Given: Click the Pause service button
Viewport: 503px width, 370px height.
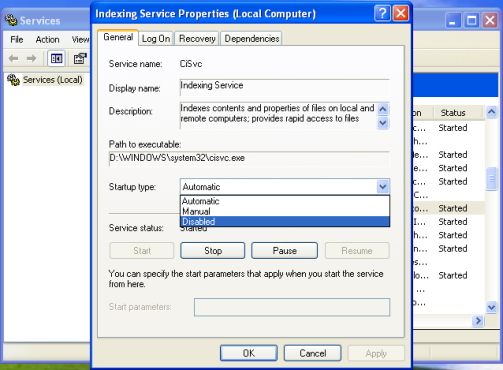Looking at the screenshot, I should coord(284,251).
